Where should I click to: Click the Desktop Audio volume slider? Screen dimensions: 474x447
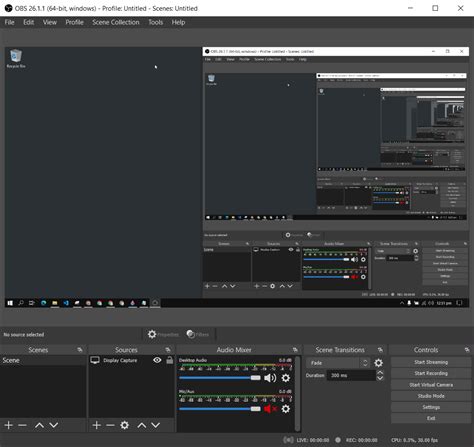[220, 378]
